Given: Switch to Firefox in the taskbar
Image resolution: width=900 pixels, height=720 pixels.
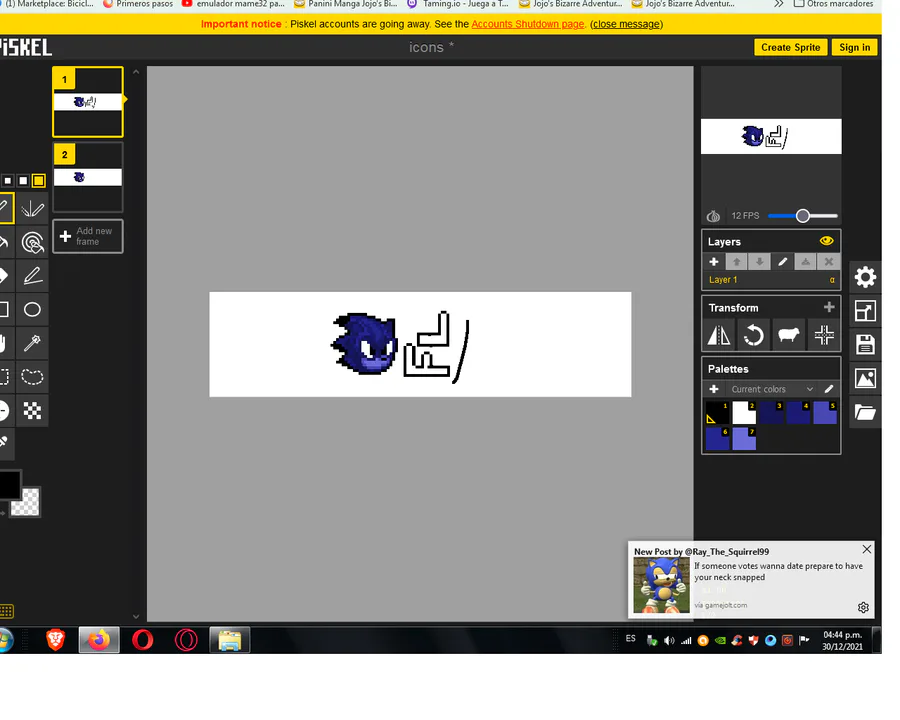Looking at the screenshot, I should pyautogui.click(x=99, y=640).
